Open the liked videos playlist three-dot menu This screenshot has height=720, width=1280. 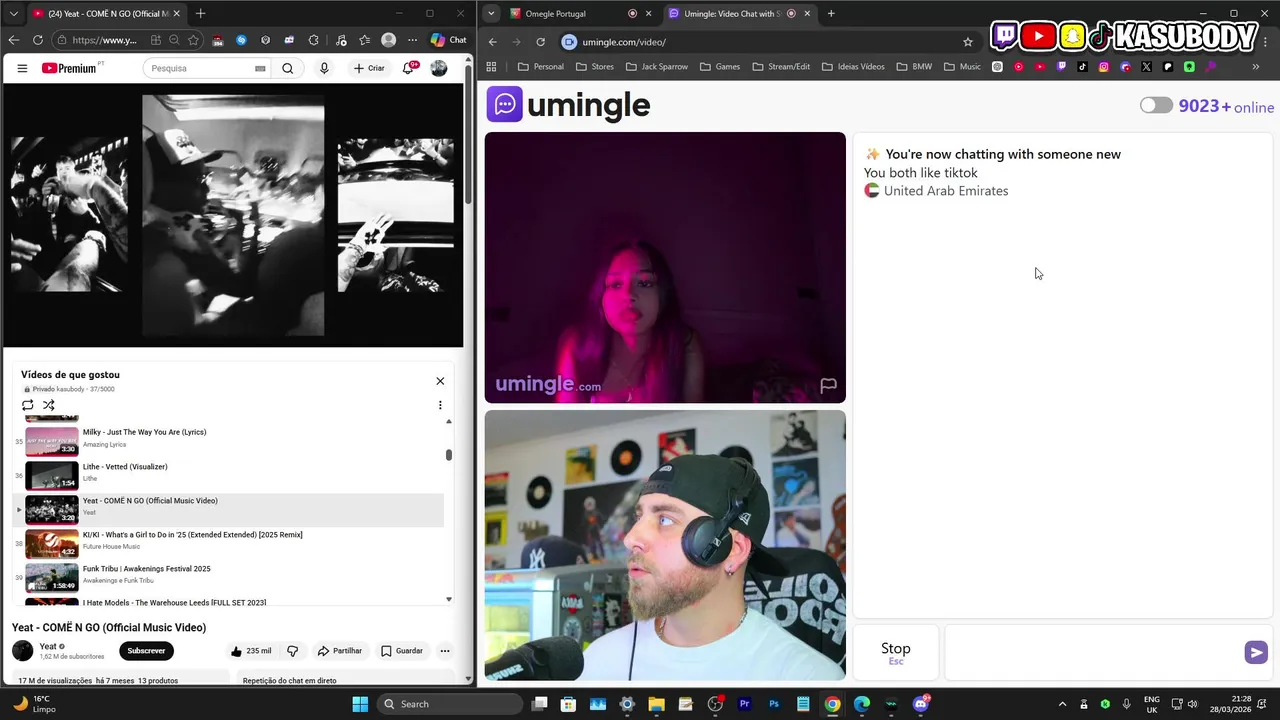click(440, 405)
